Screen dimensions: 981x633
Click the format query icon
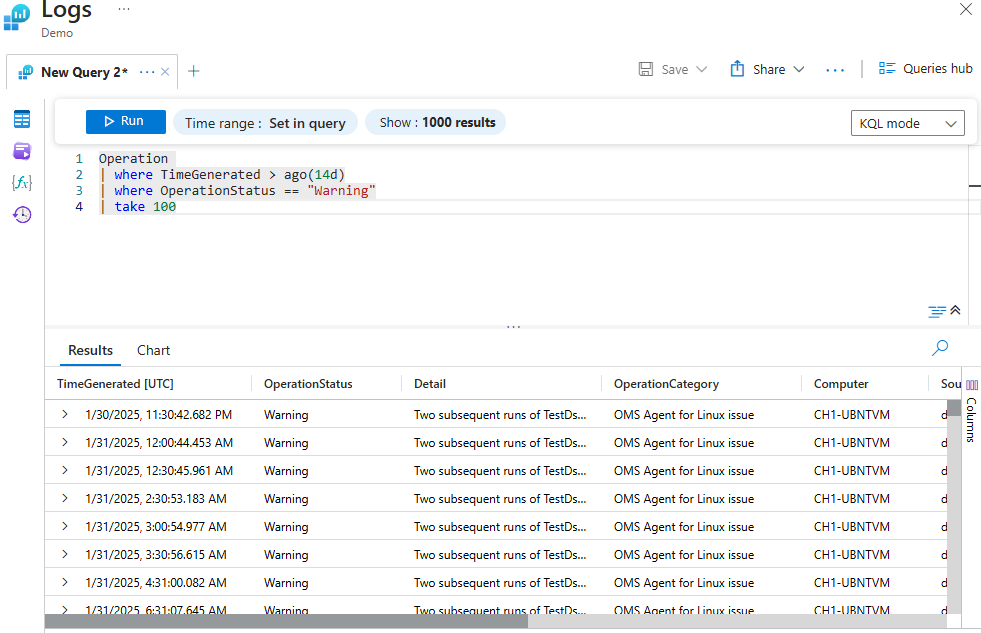point(937,311)
